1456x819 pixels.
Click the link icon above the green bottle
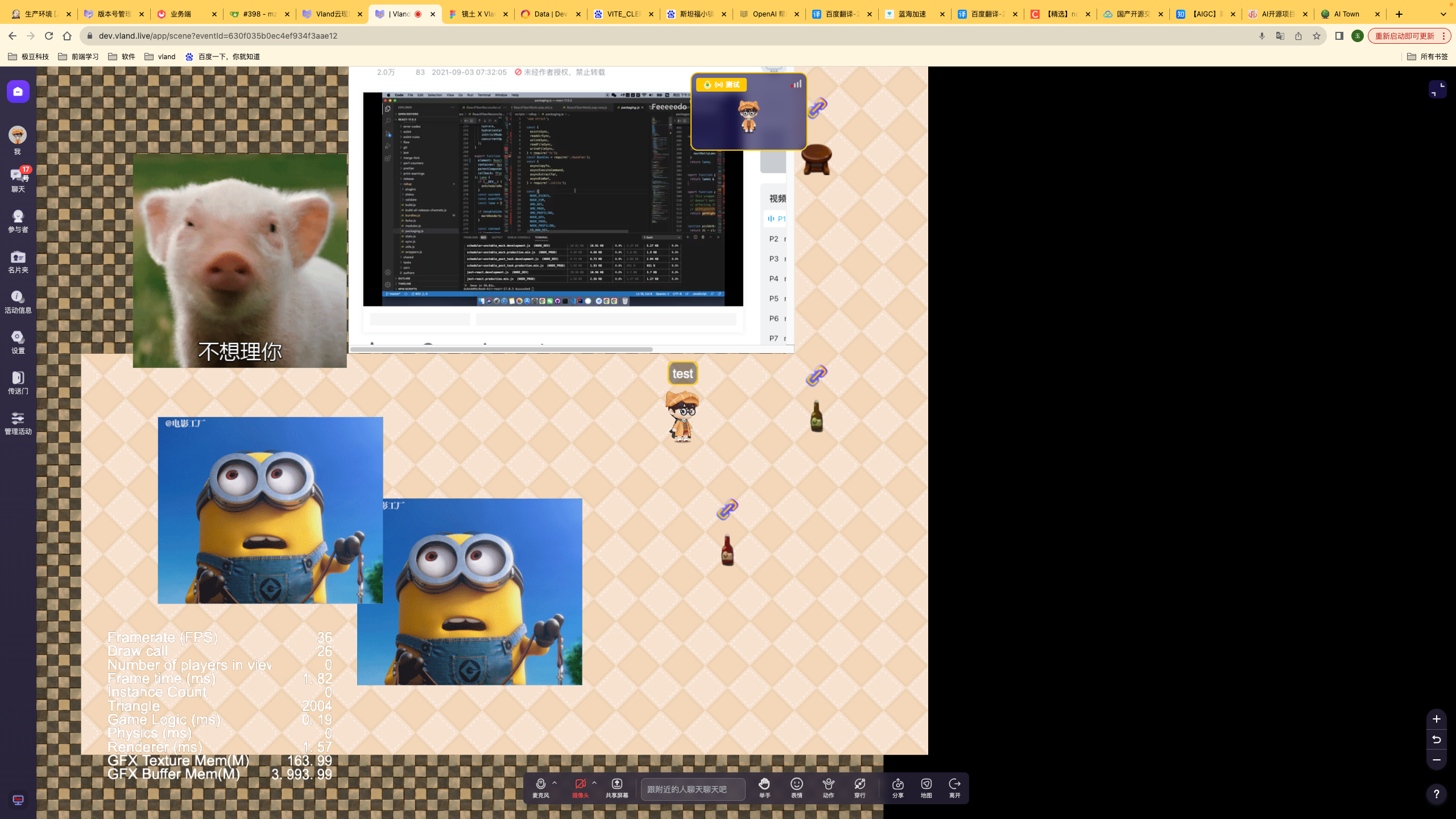point(817,375)
